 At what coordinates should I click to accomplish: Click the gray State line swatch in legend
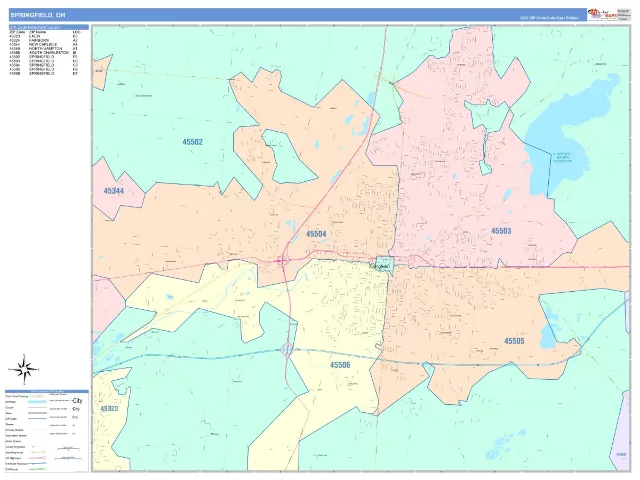click(x=37, y=413)
